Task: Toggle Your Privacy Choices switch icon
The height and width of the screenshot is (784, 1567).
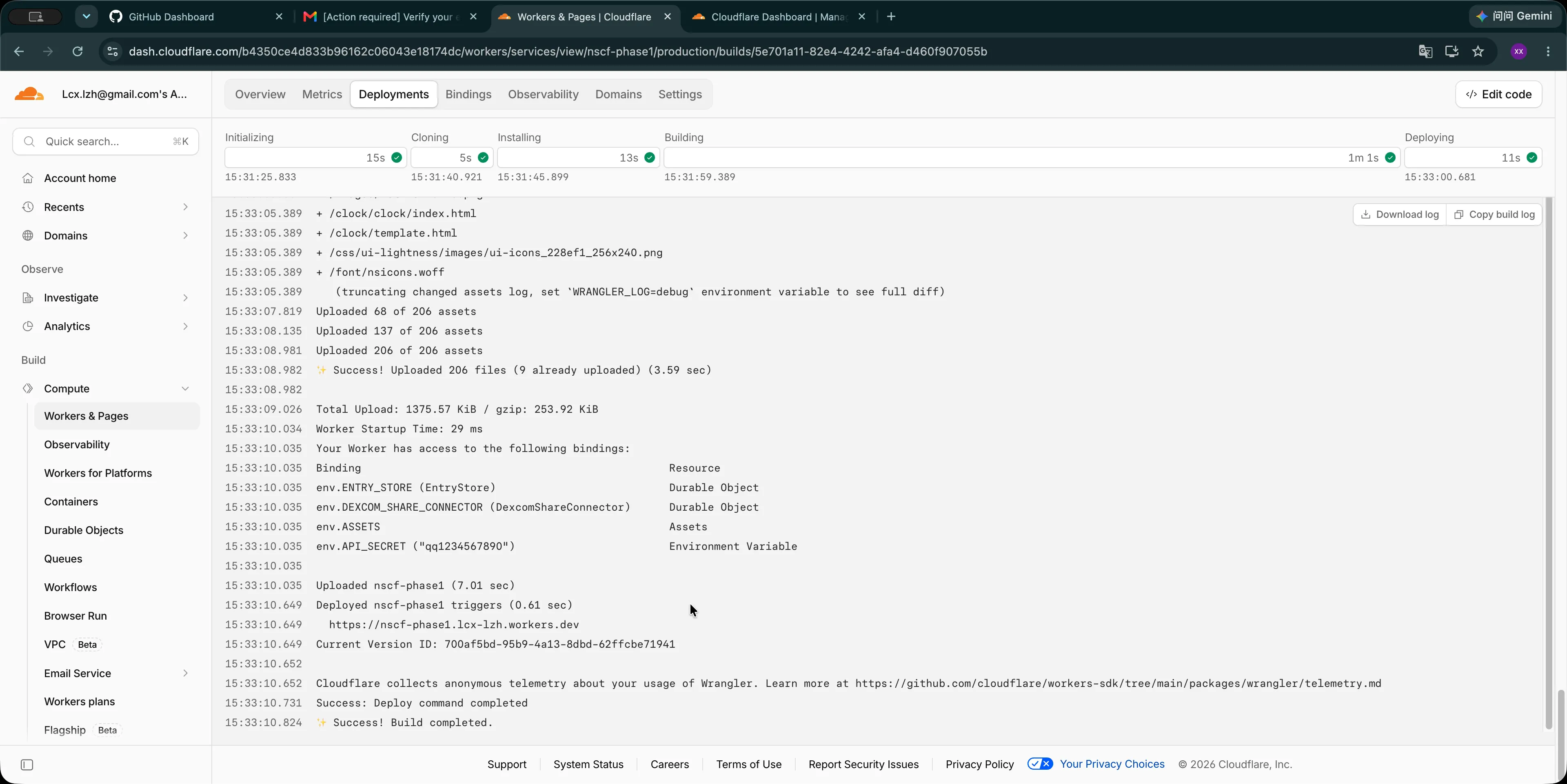Action: 1040,764
